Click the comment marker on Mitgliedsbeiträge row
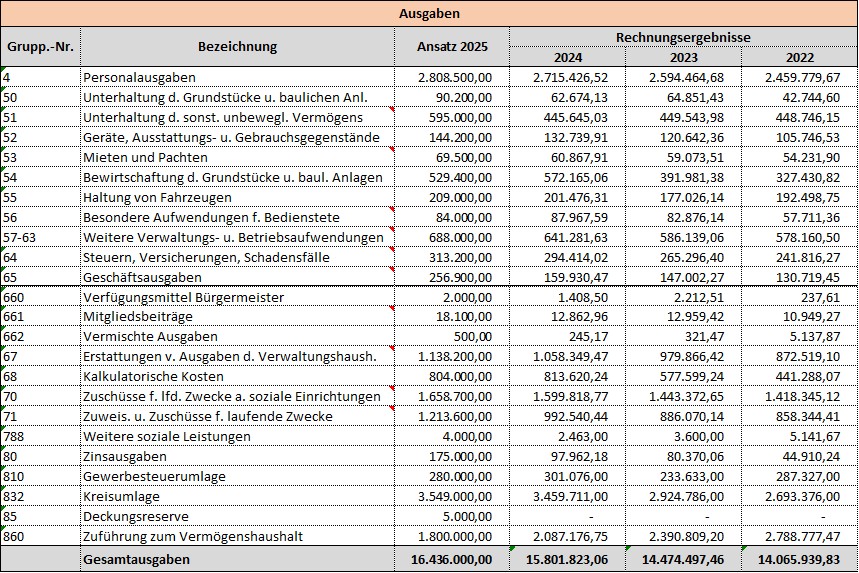This screenshot has width=859, height=573. [392, 308]
